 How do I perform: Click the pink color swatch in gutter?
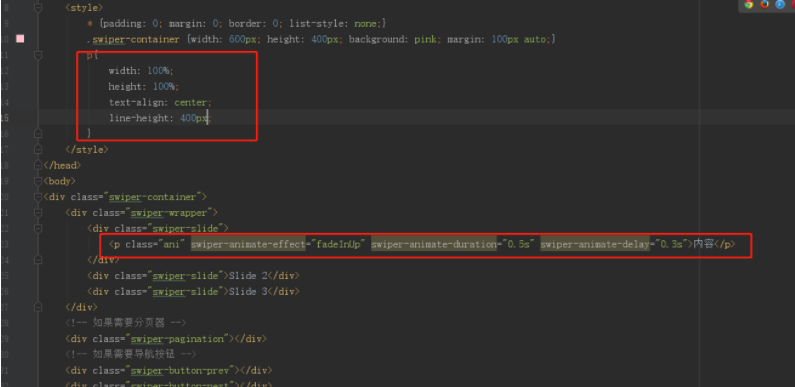coord(20,39)
